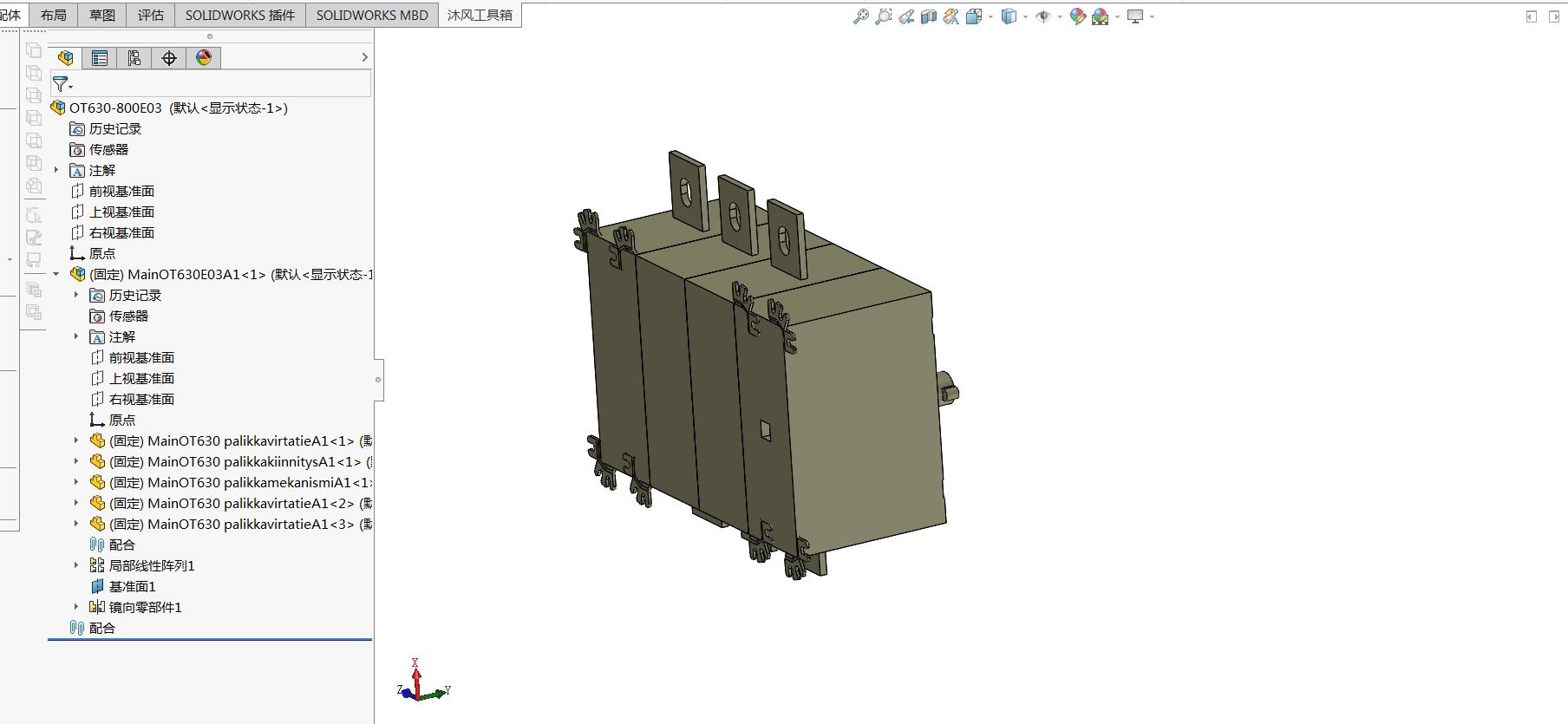Select the Zoom to Area tool
Viewport: 1568px width, 724px height.
[x=883, y=16]
